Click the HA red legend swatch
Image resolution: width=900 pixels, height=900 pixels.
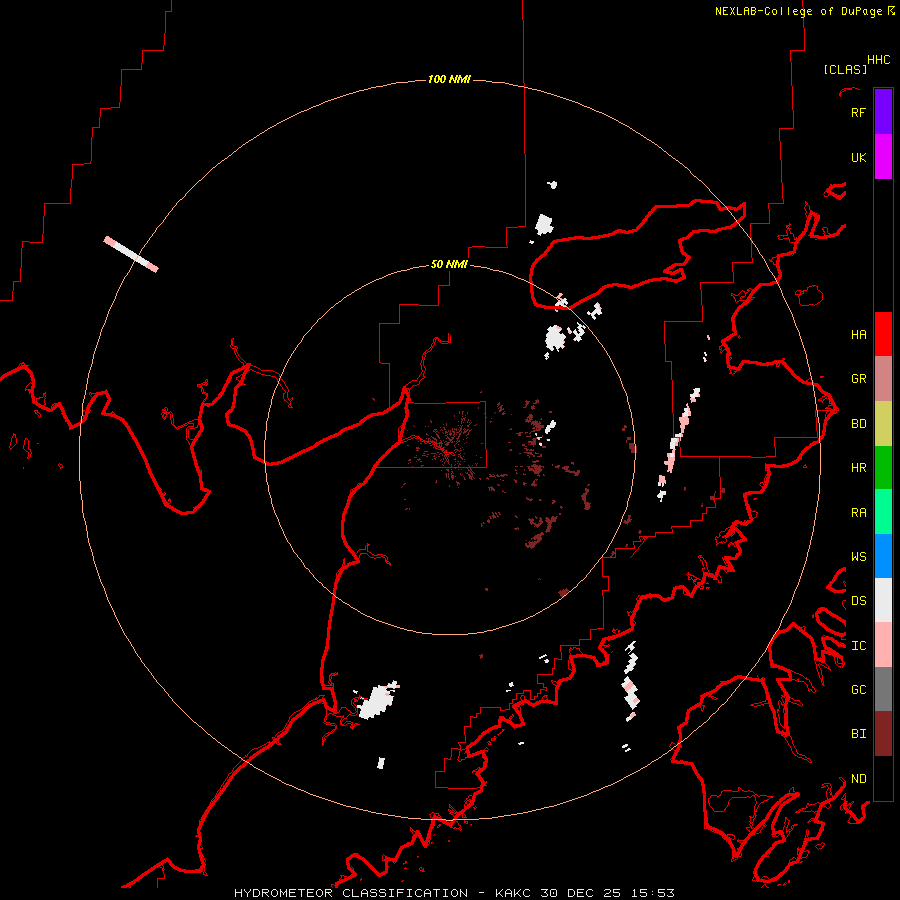883,334
